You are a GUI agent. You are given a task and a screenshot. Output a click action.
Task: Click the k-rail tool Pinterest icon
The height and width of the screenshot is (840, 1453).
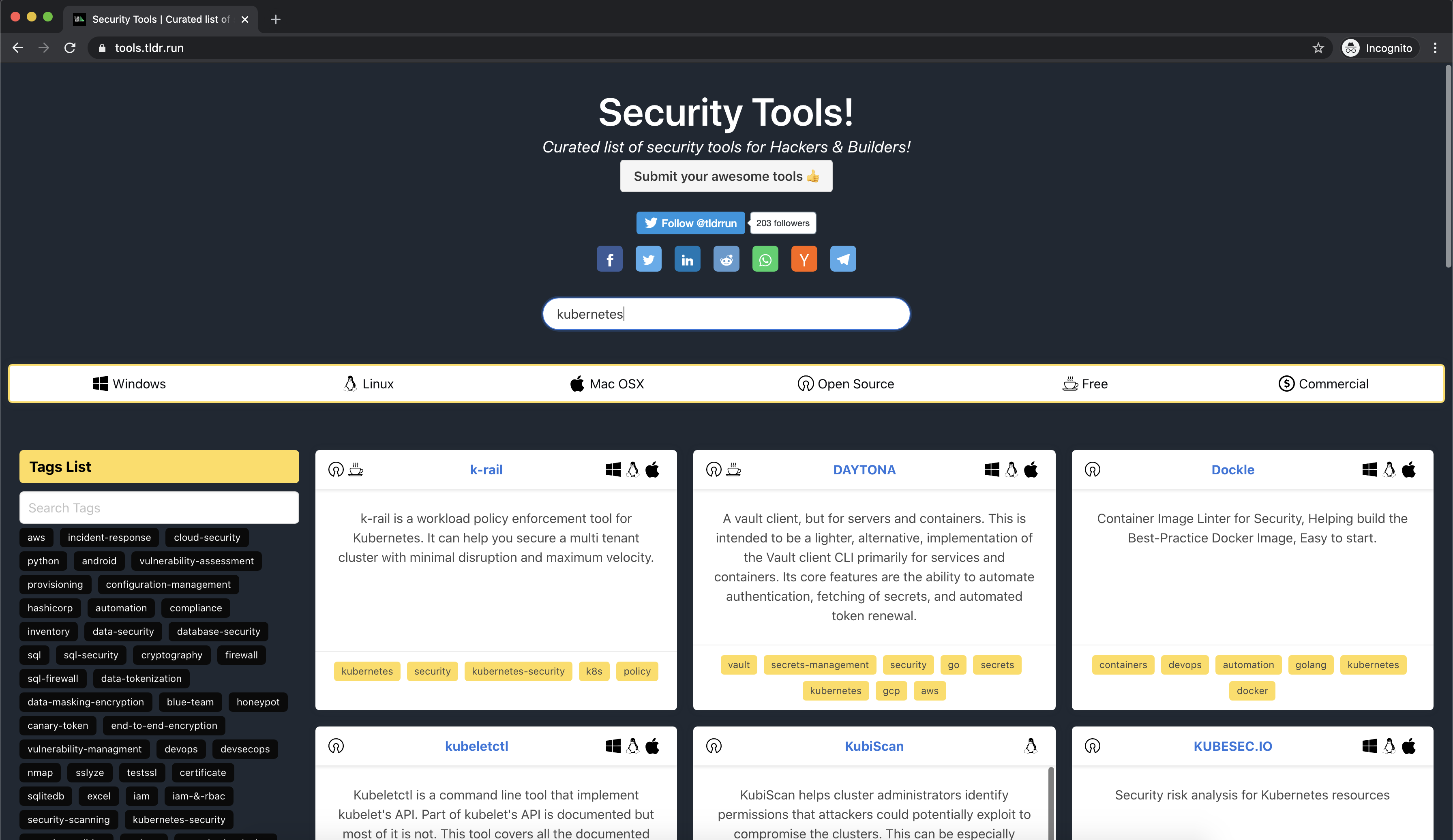[337, 469]
